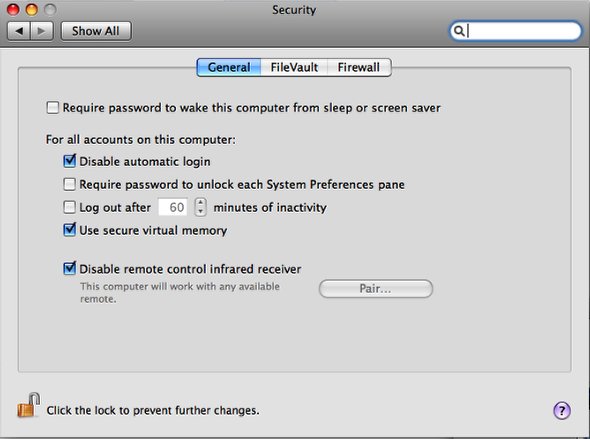This screenshot has width=590, height=439.
Task: Click the Pair... button
Action: (x=376, y=289)
